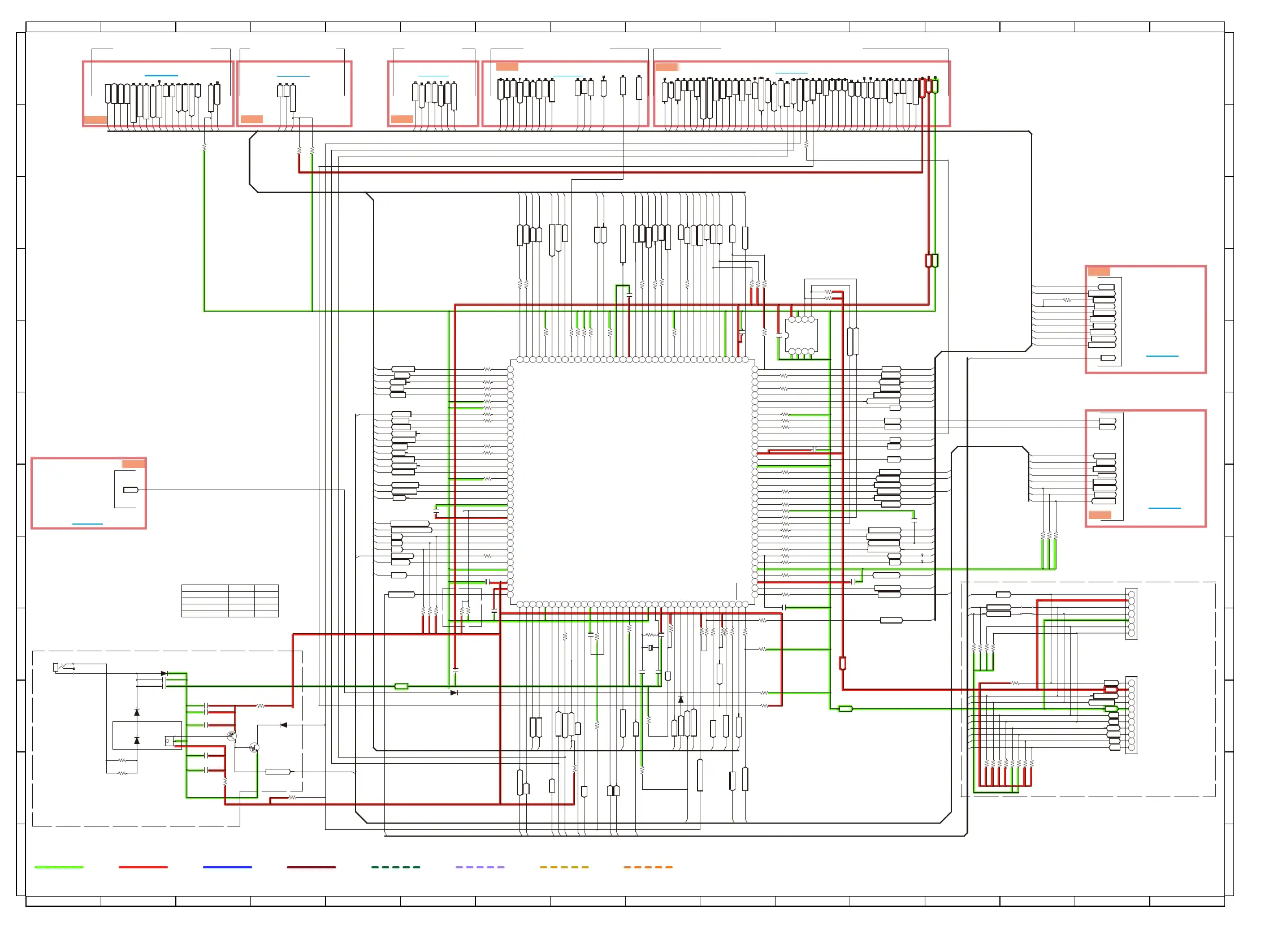Click the upward-pointing diode below main IC
1282x952 pixels.
[x=681, y=700]
